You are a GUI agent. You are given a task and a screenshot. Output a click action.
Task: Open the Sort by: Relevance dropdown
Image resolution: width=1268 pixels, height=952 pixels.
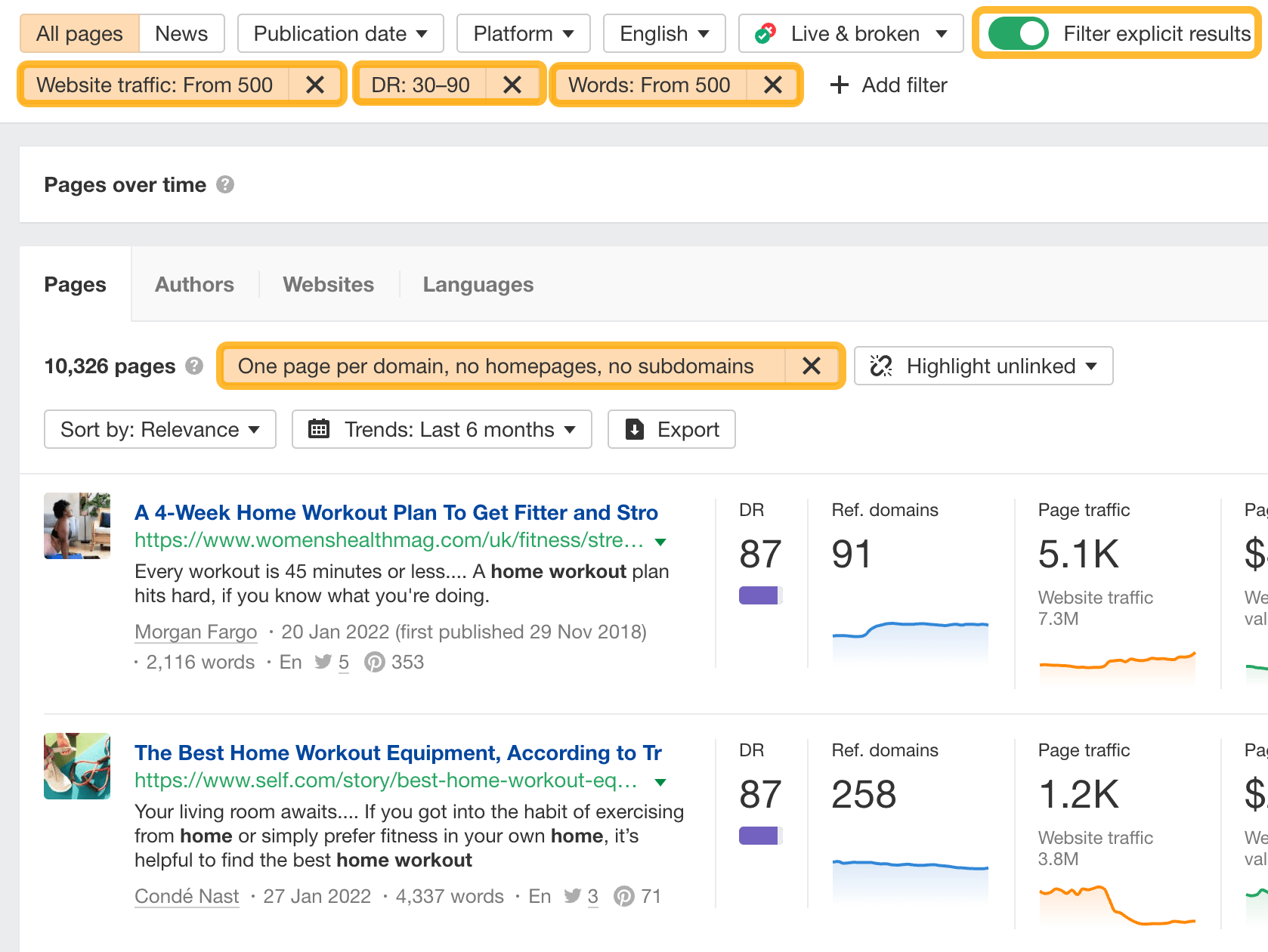coord(159,429)
